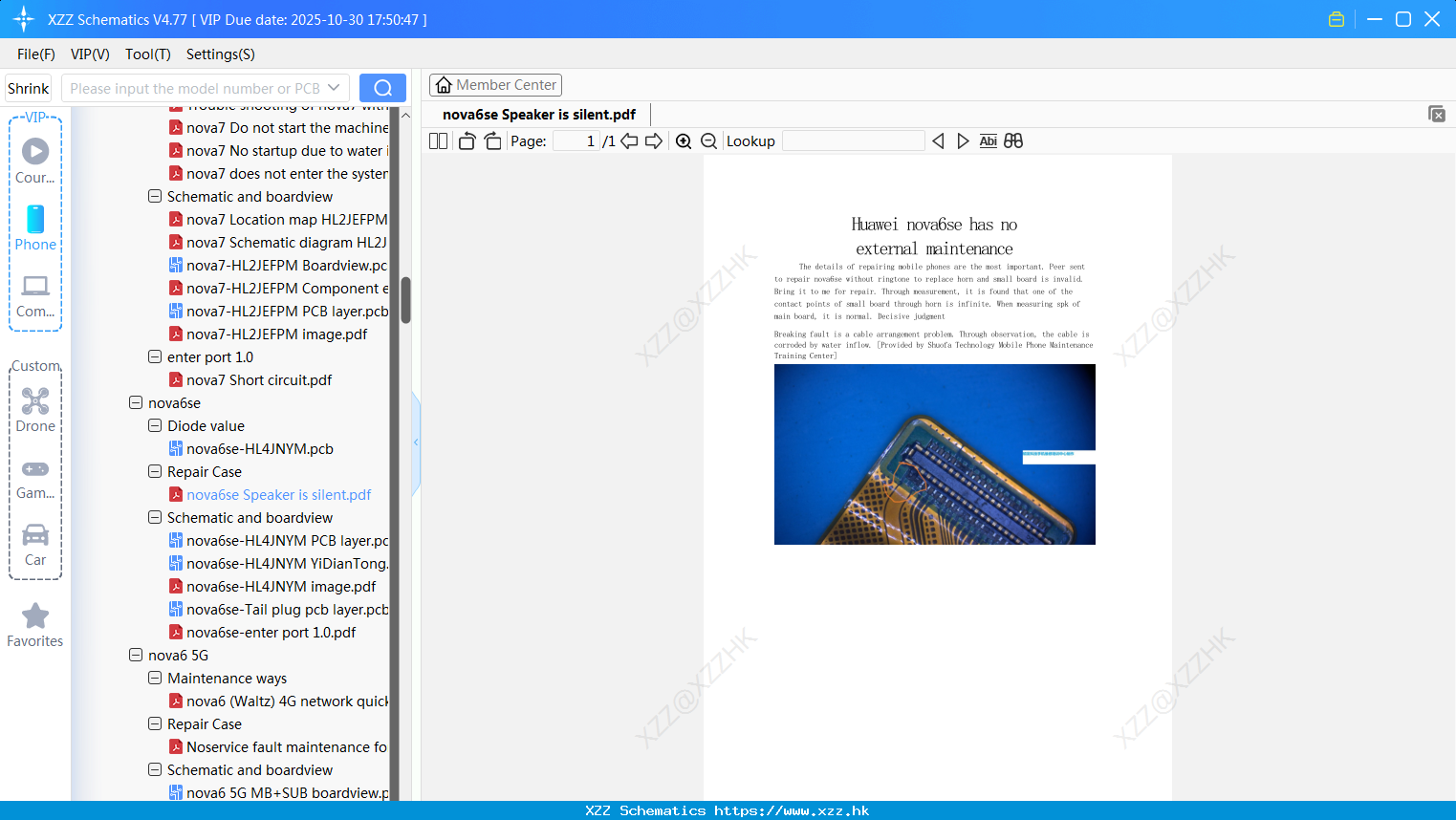Rotate page clockwise icon
This screenshot has height=820, width=1456.
pos(492,141)
